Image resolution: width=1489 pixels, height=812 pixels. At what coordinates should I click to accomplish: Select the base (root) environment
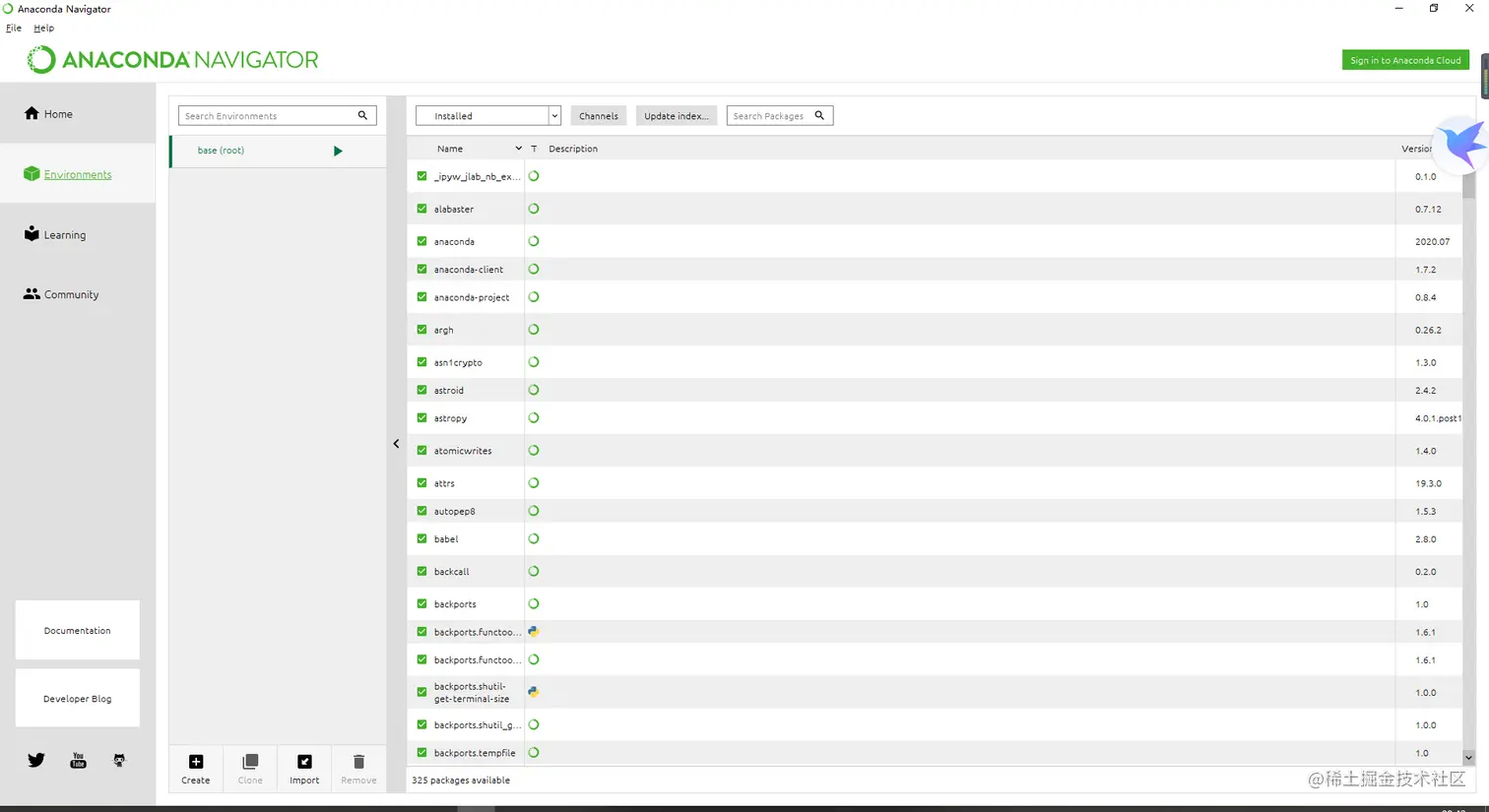[x=278, y=151]
